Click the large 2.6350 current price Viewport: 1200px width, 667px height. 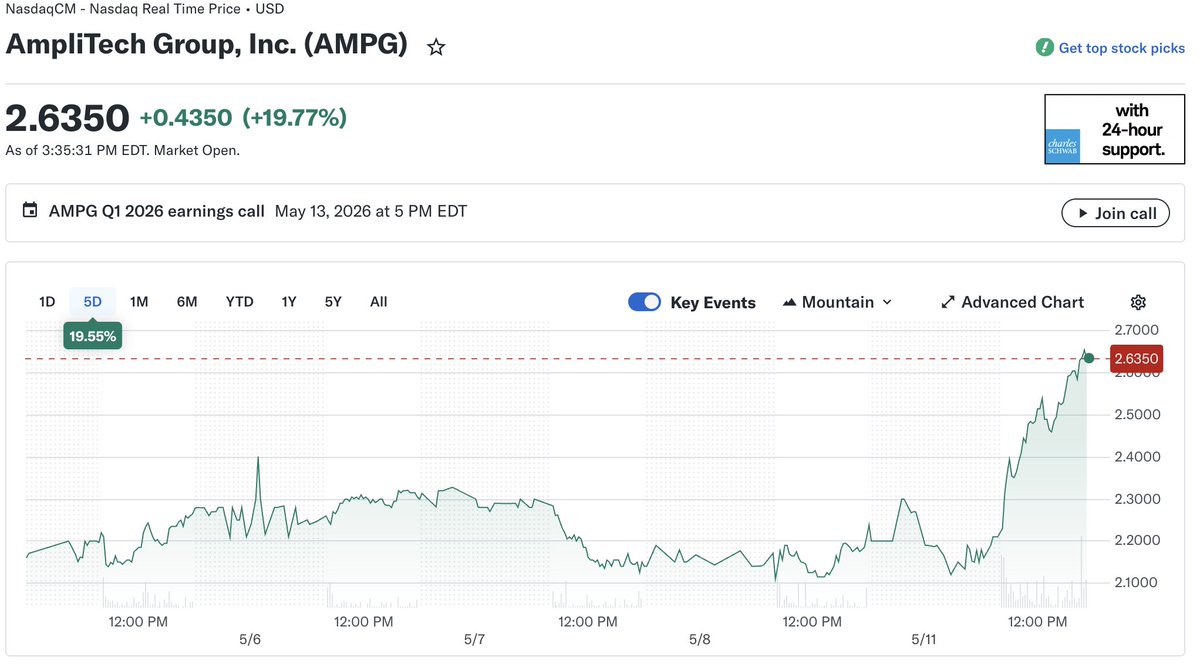pos(67,118)
